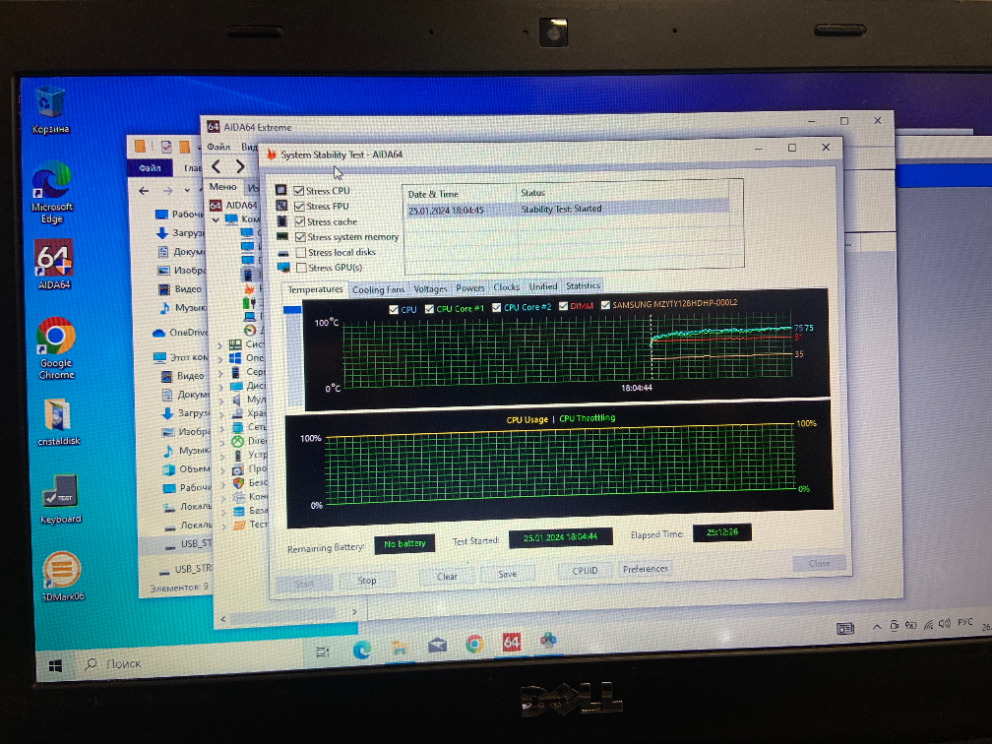Enable the Stress local disks checkbox
This screenshot has height=744, width=992.
pyautogui.click(x=301, y=252)
